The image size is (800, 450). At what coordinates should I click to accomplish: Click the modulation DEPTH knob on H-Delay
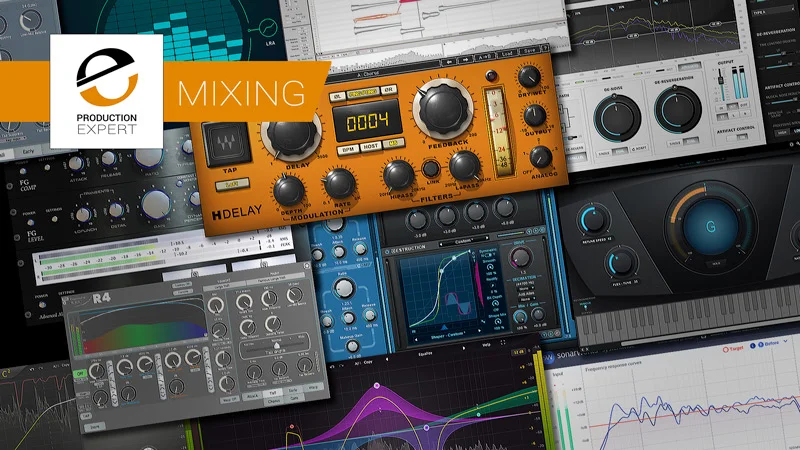(289, 190)
